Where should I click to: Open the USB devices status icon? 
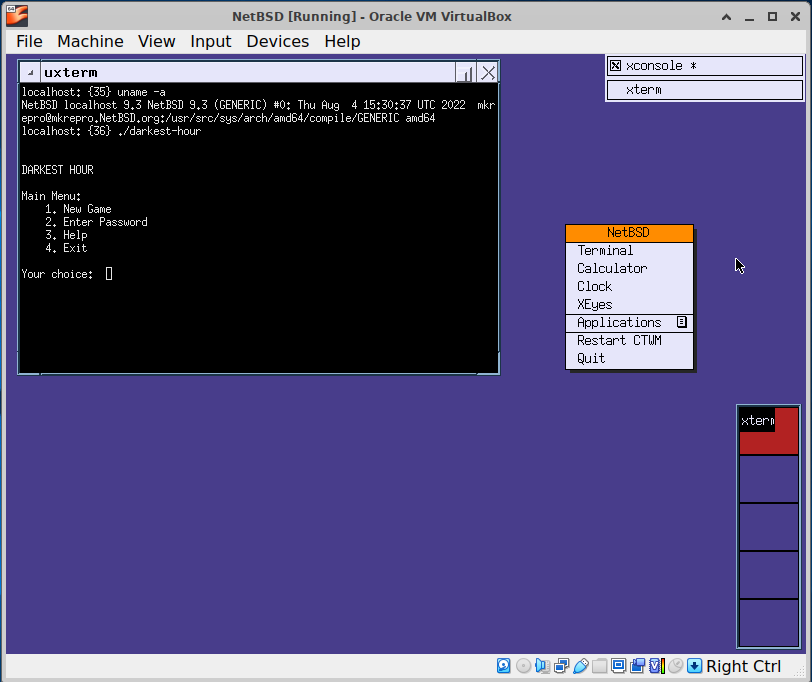(x=581, y=666)
